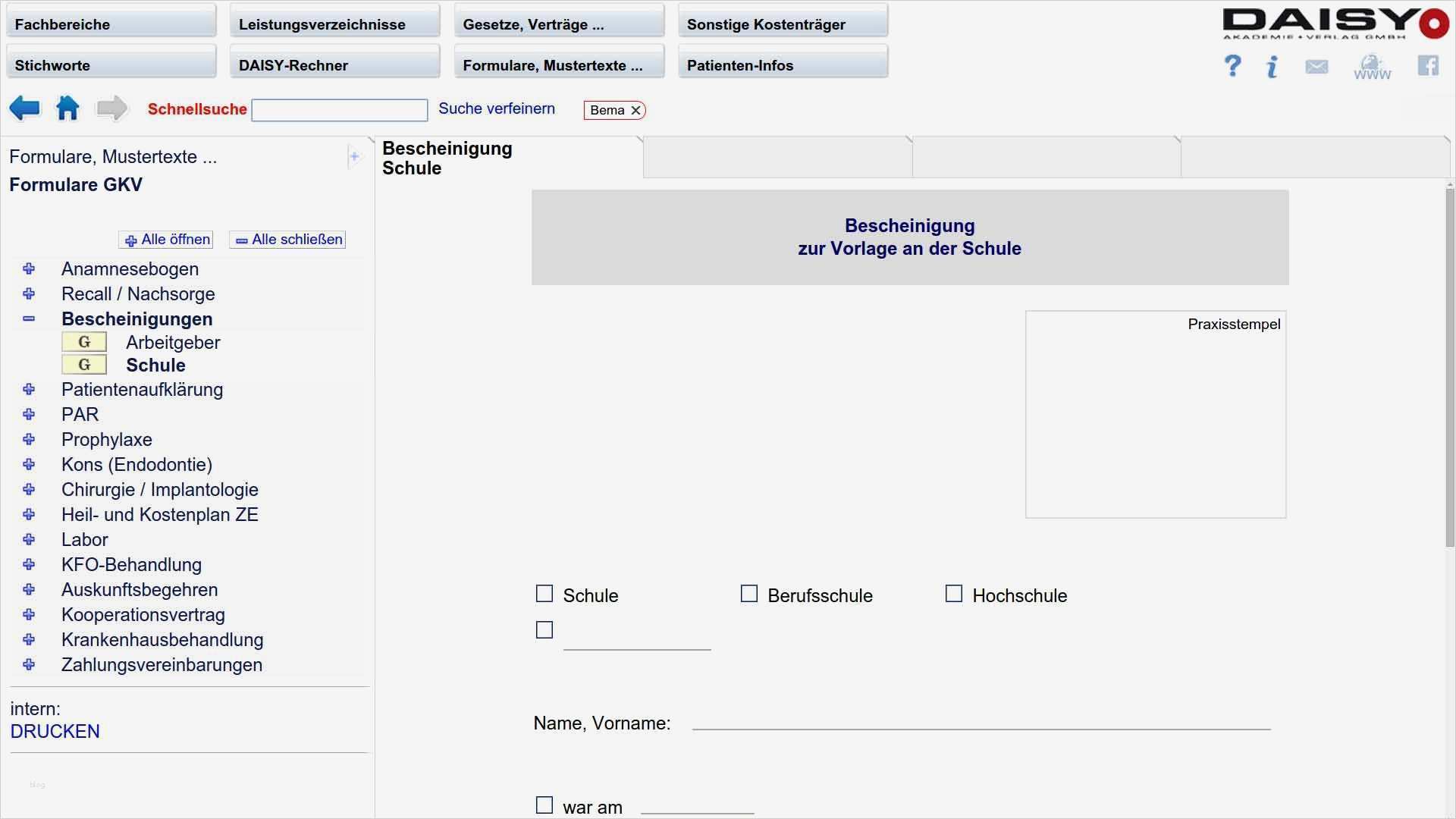This screenshot has height=819, width=1456.
Task: Open info via the 'i' icon
Action: click(1272, 67)
